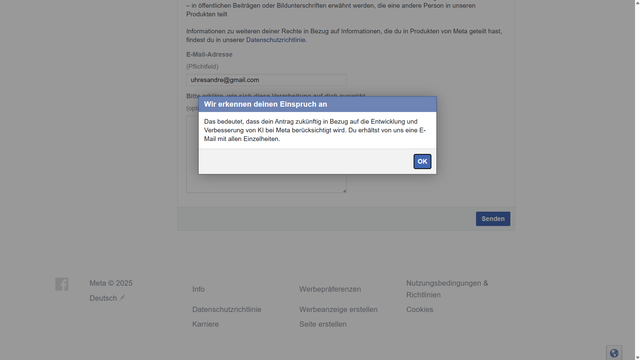Click the E-Mail-Adresse input field
640x360 pixels.
pyautogui.click(x=266, y=80)
